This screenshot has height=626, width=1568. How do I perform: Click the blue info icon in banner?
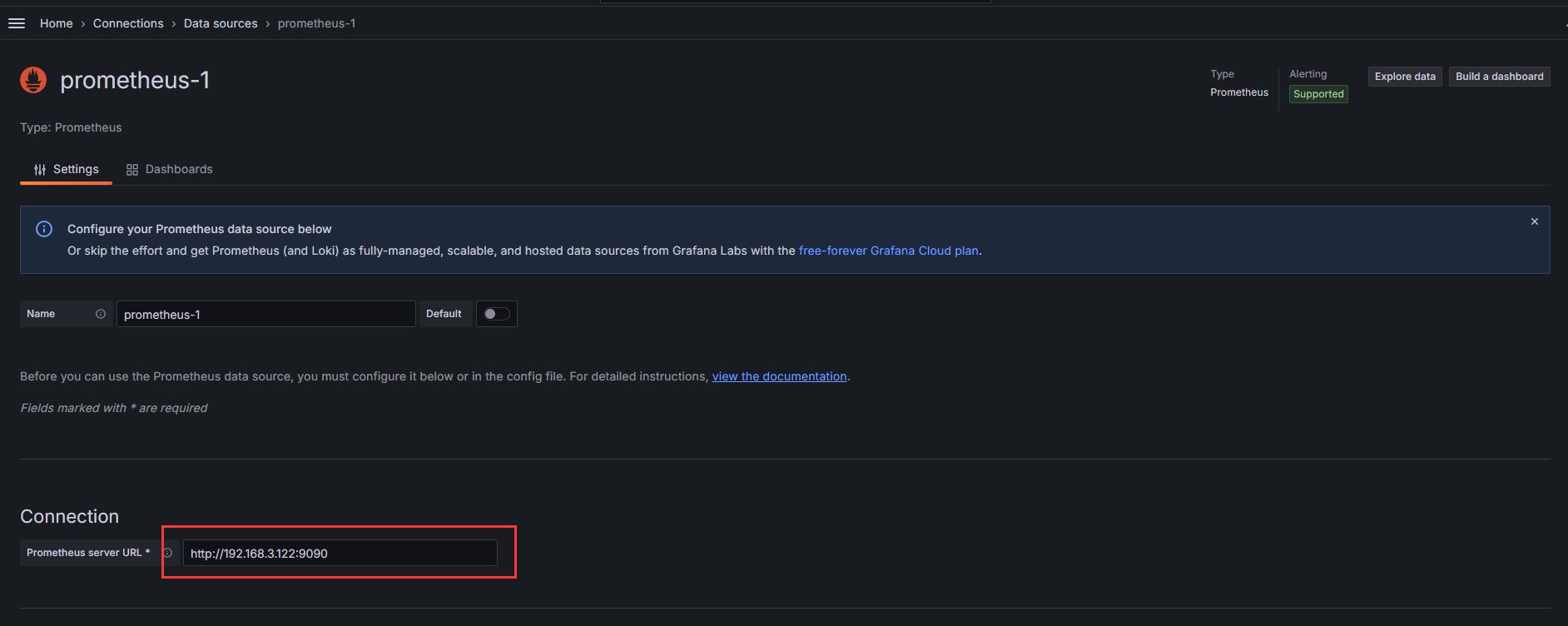[x=44, y=229]
